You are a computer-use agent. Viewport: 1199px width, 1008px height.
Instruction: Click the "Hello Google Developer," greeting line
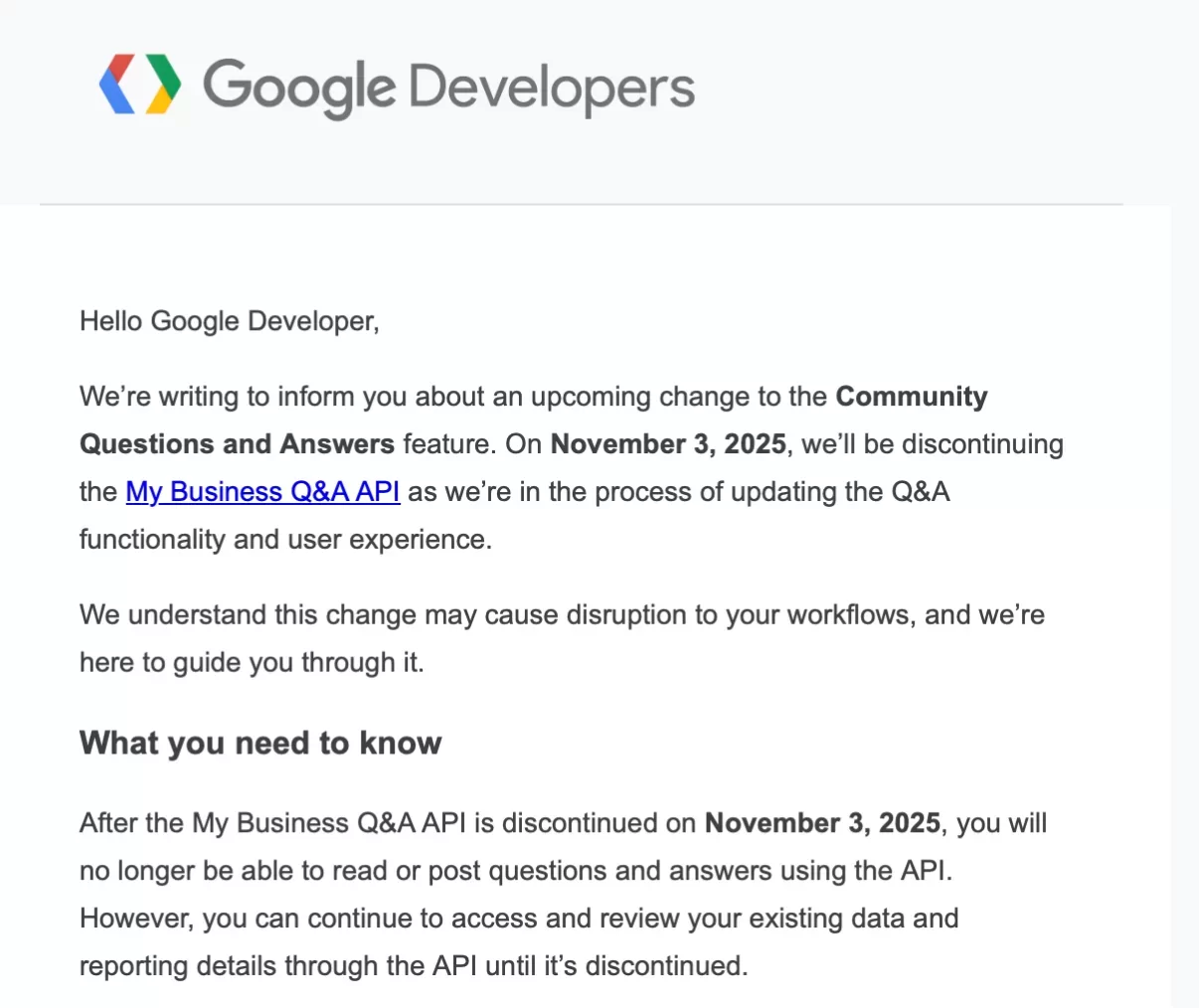tap(230, 321)
